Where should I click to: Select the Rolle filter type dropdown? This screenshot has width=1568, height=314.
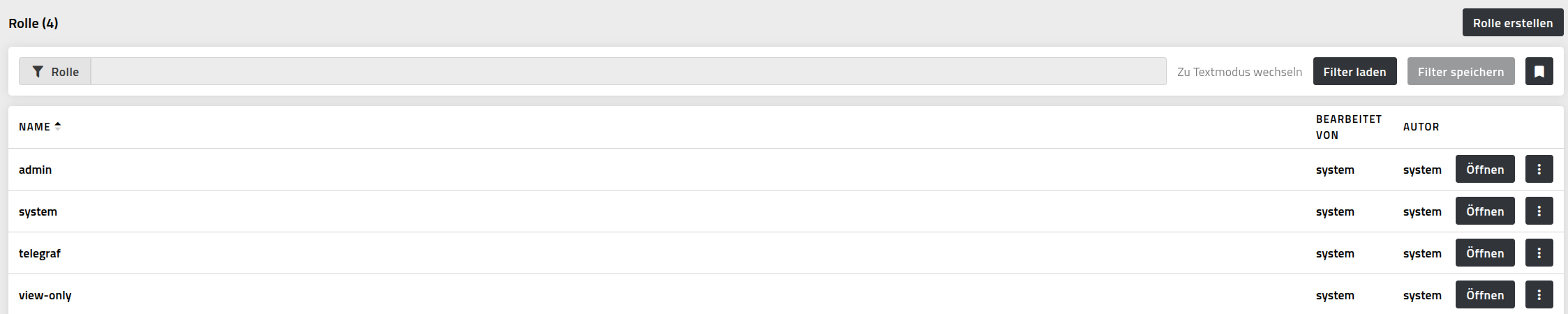click(55, 71)
